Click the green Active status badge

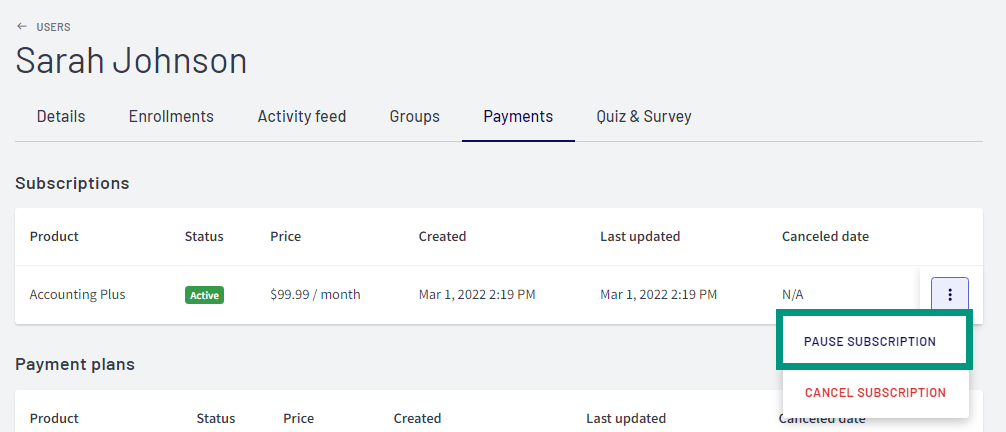[204, 295]
